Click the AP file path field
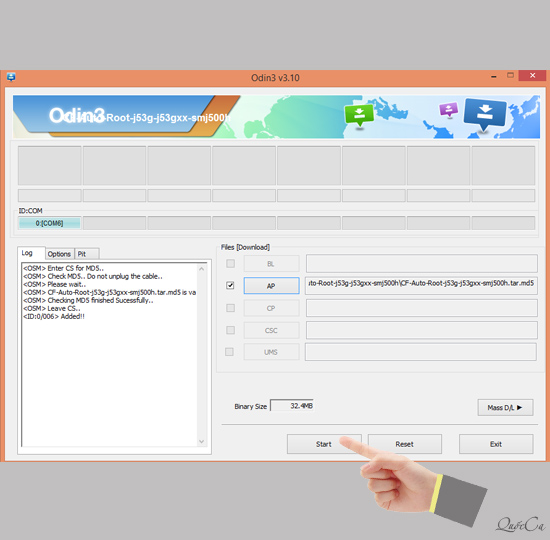This screenshot has width=550, height=540. click(x=421, y=286)
